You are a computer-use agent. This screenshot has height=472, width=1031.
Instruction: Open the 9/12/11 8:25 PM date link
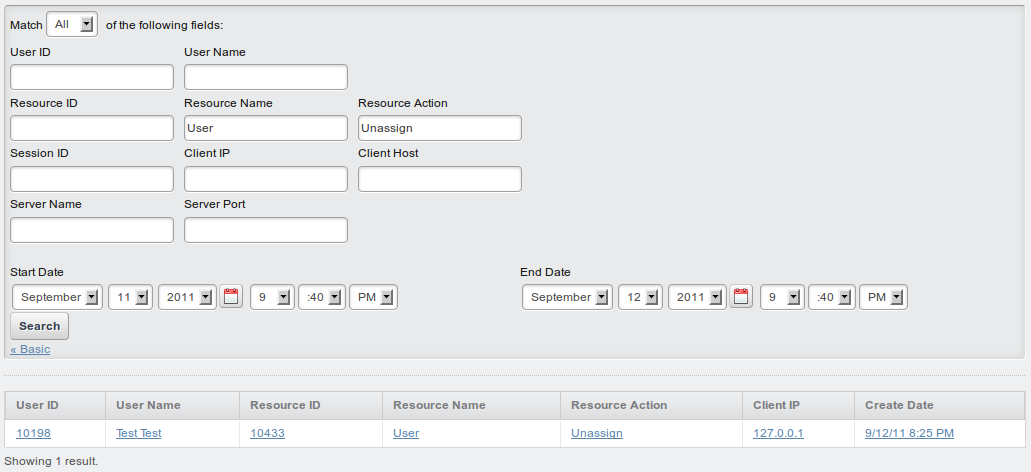point(909,433)
